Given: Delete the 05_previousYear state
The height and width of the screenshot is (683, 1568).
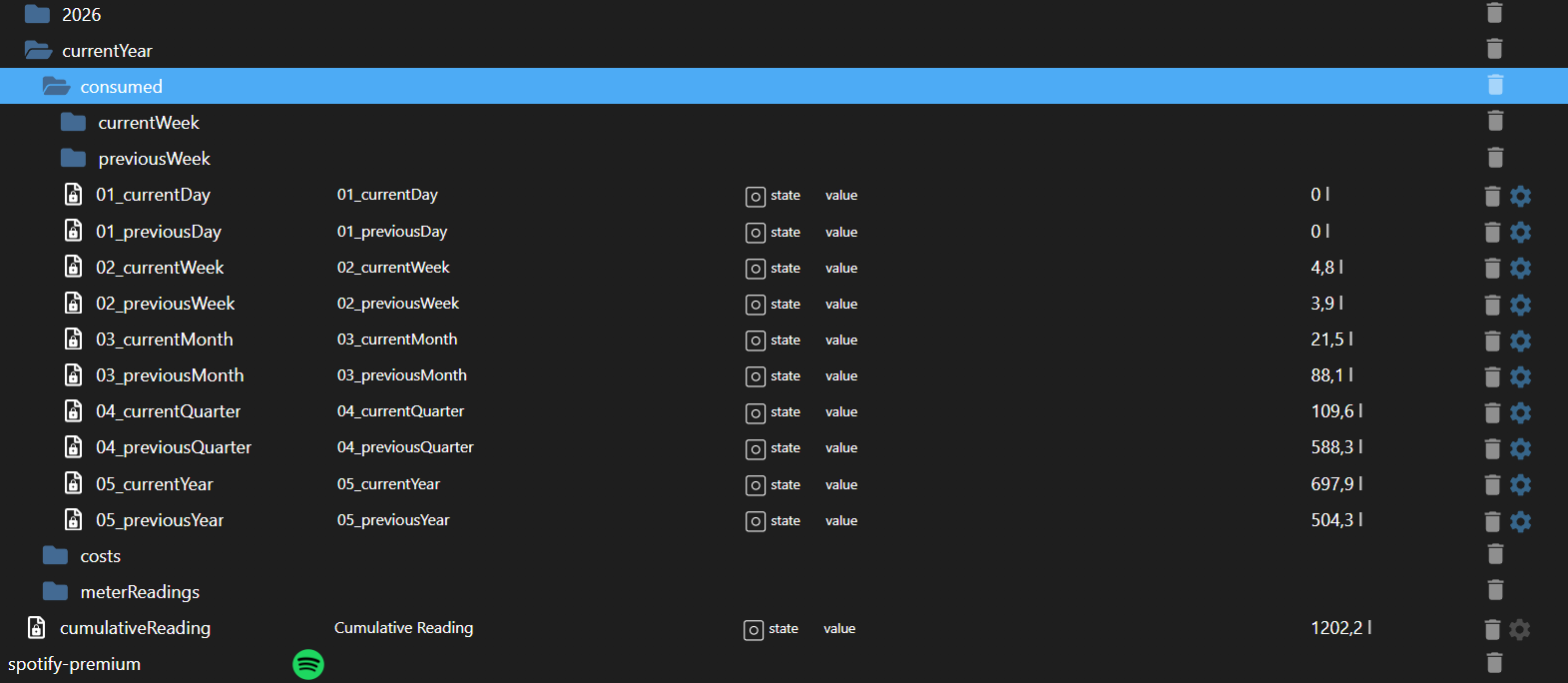Looking at the screenshot, I should 1492,521.
